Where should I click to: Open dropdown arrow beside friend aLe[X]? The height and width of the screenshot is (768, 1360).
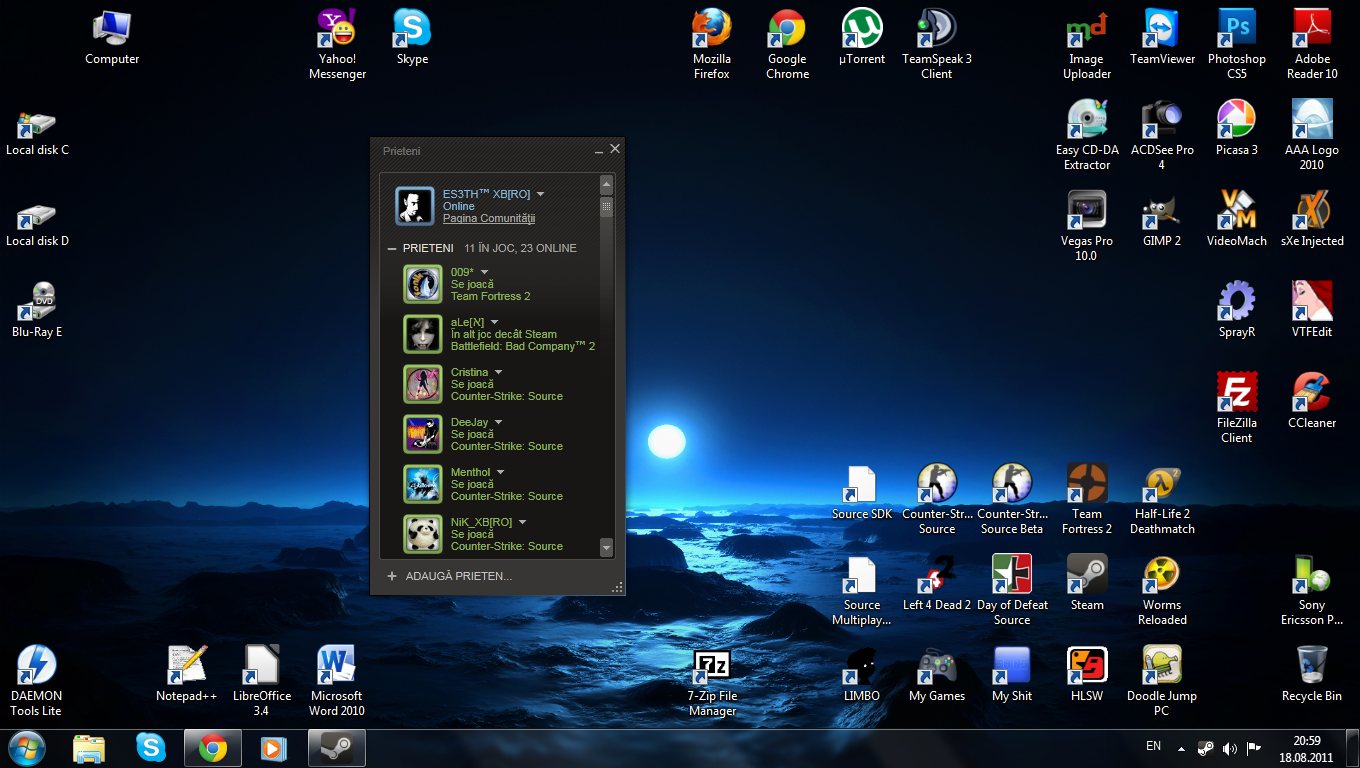pos(494,322)
